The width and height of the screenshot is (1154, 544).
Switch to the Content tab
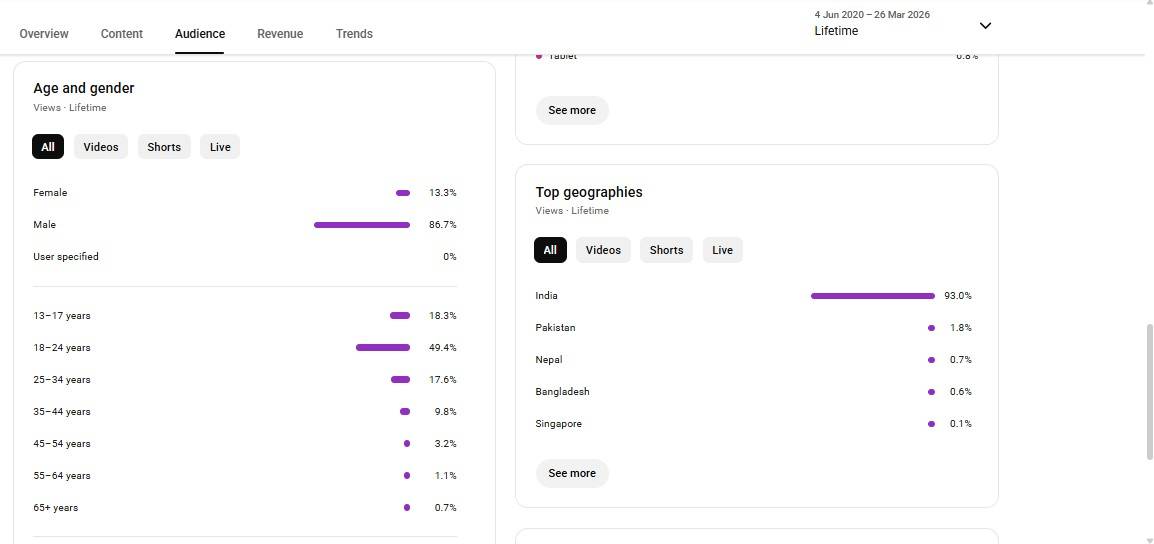tap(122, 34)
